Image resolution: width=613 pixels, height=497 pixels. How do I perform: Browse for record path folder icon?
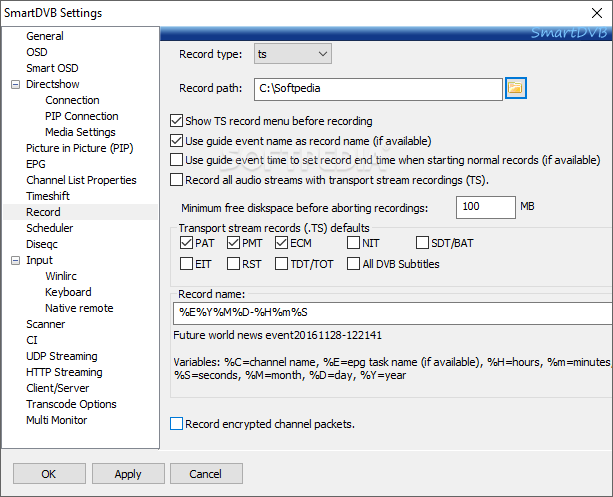pyautogui.click(x=515, y=88)
